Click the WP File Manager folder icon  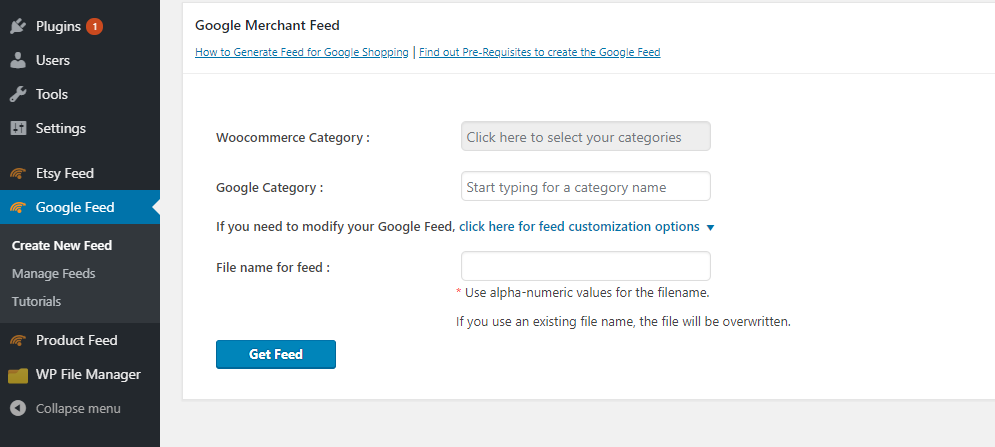tap(18, 375)
